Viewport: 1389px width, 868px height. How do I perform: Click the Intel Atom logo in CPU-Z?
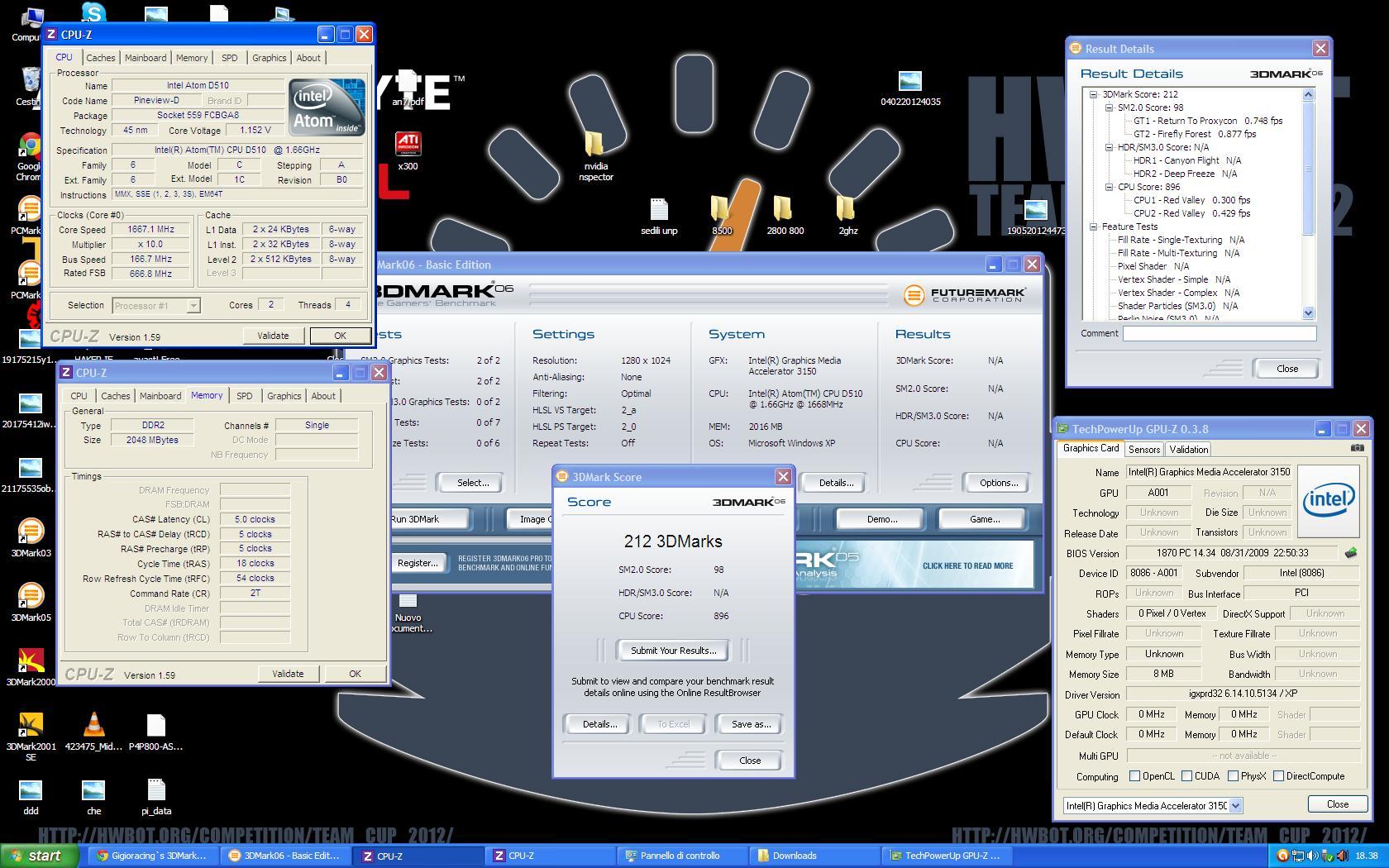327,107
